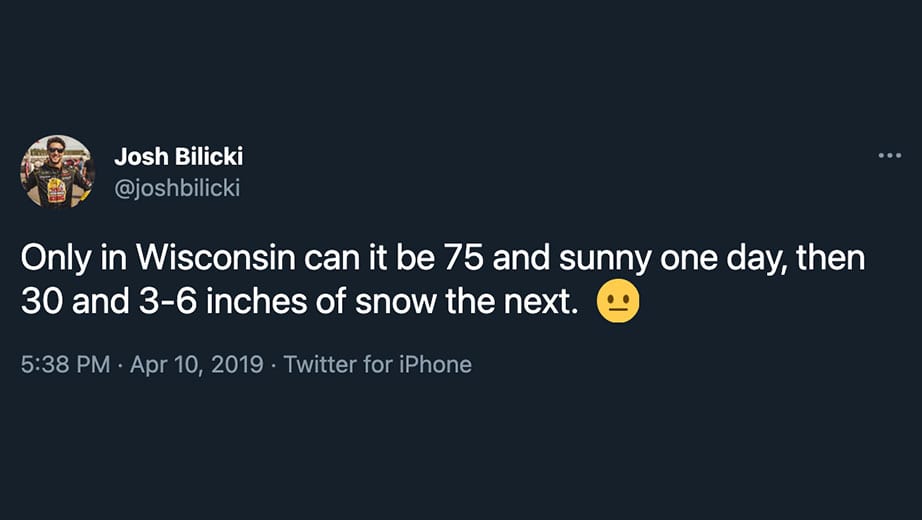Select the word iPhone in tweet source

pos(435,364)
